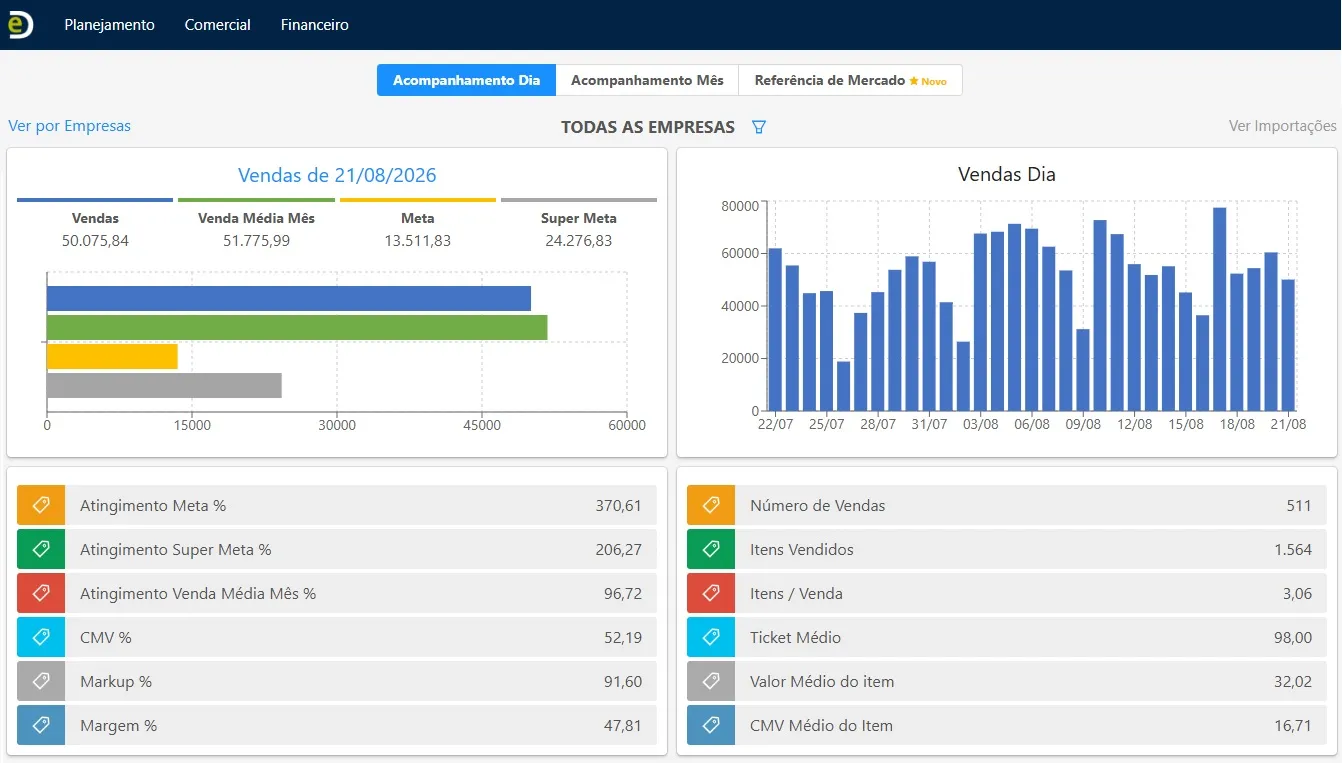Click the Número de Vendas value 511
This screenshot has height=763, width=1342.
(x=1299, y=505)
